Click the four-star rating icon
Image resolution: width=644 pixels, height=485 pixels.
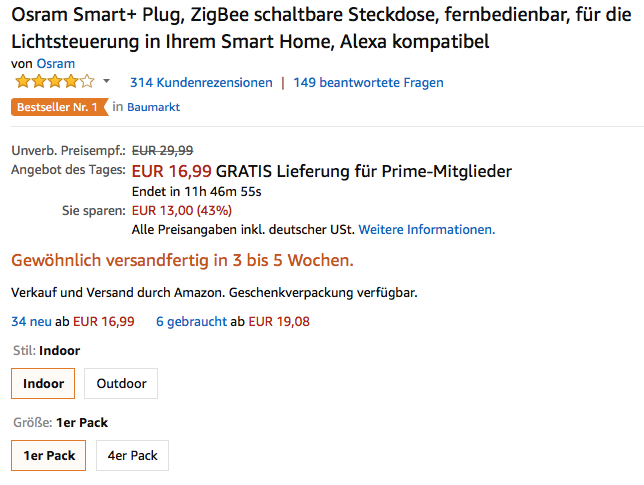pos(53,82)
